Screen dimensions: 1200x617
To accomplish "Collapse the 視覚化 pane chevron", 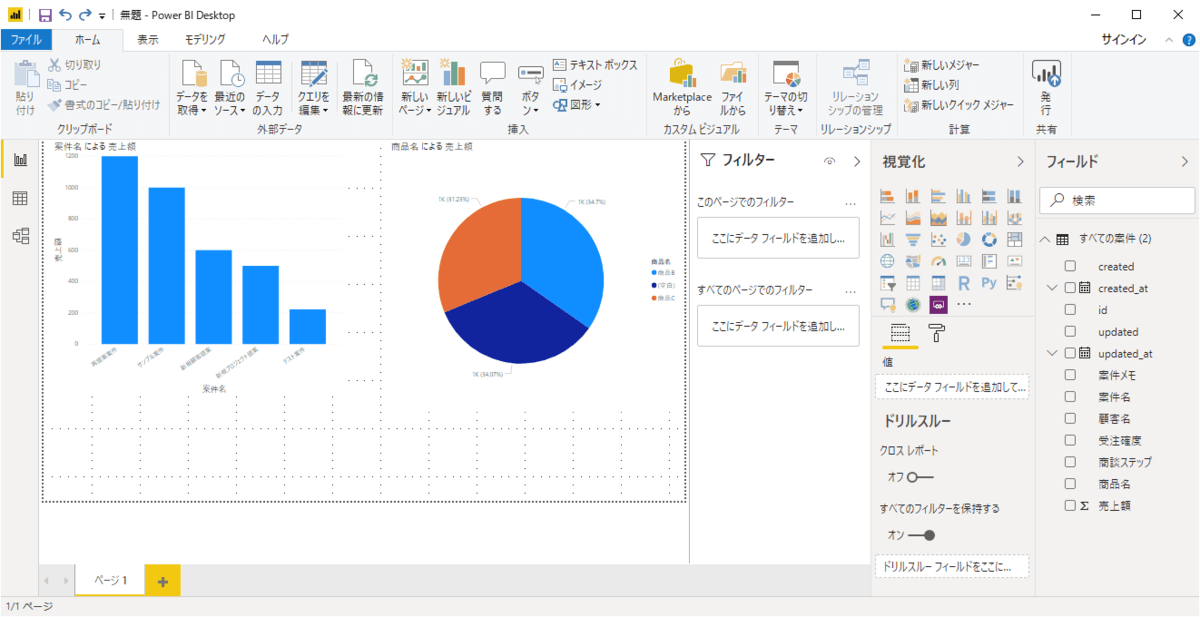I will tap(1020, 161).
